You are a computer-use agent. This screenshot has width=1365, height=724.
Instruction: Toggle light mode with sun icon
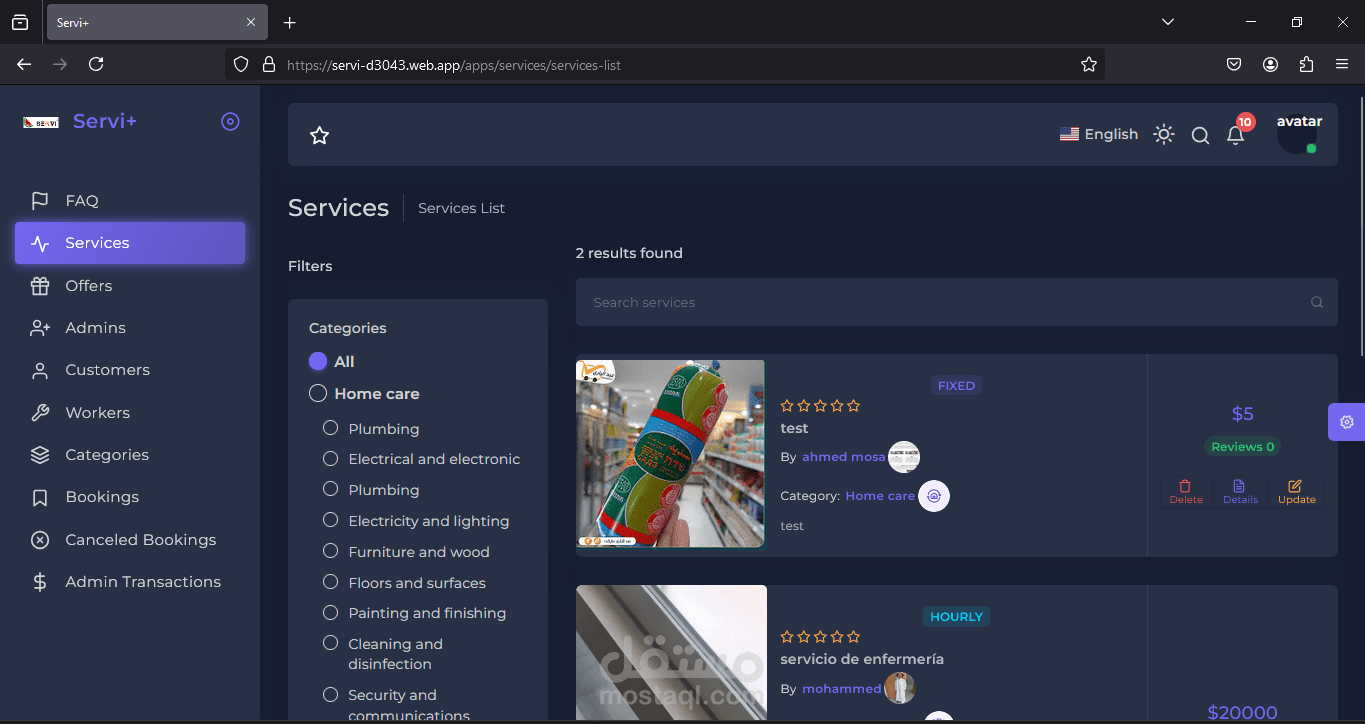tap(1163, 134)
